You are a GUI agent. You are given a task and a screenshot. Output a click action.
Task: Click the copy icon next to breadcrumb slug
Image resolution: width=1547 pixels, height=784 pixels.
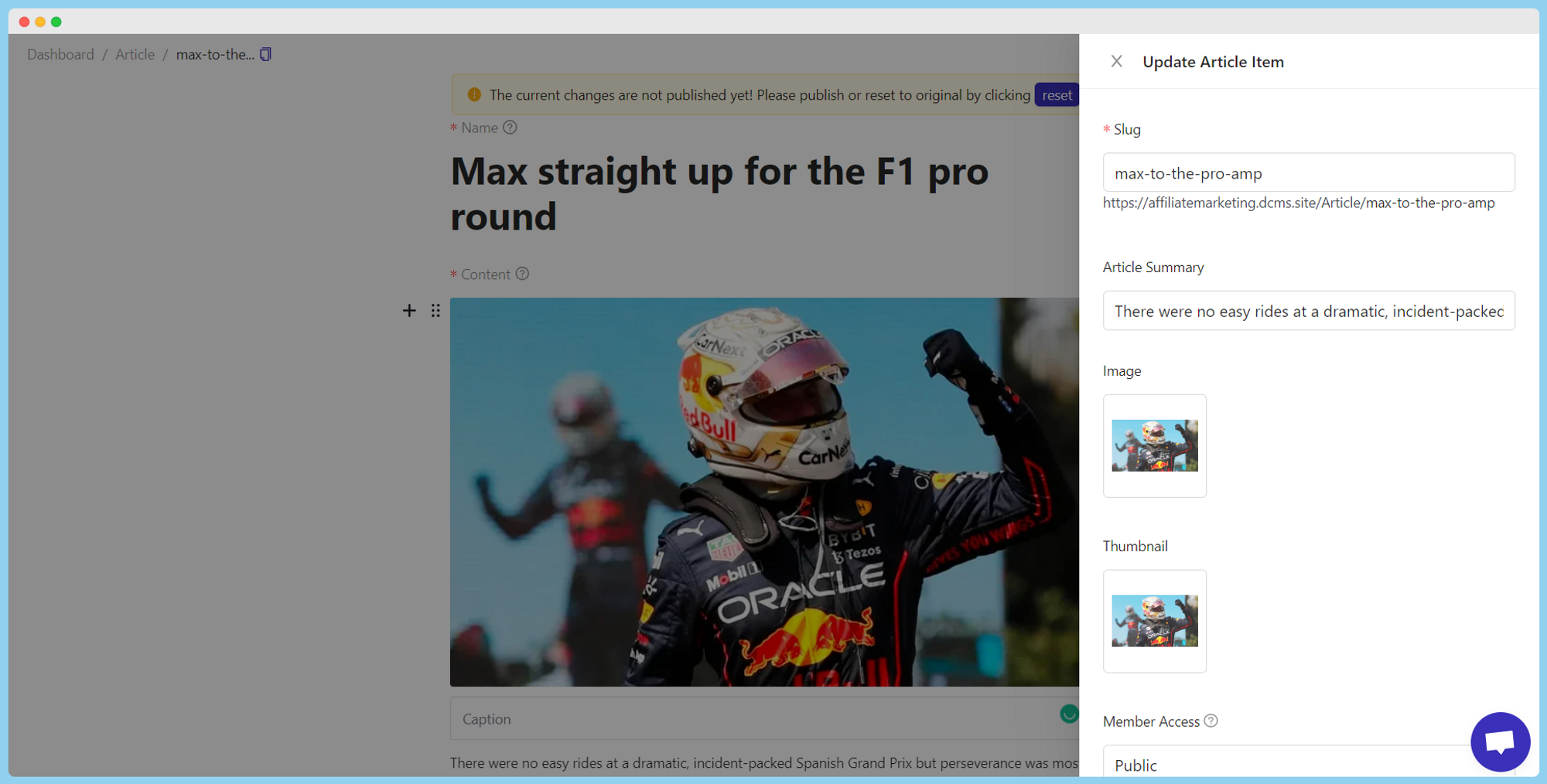click(x=265, y=54)
